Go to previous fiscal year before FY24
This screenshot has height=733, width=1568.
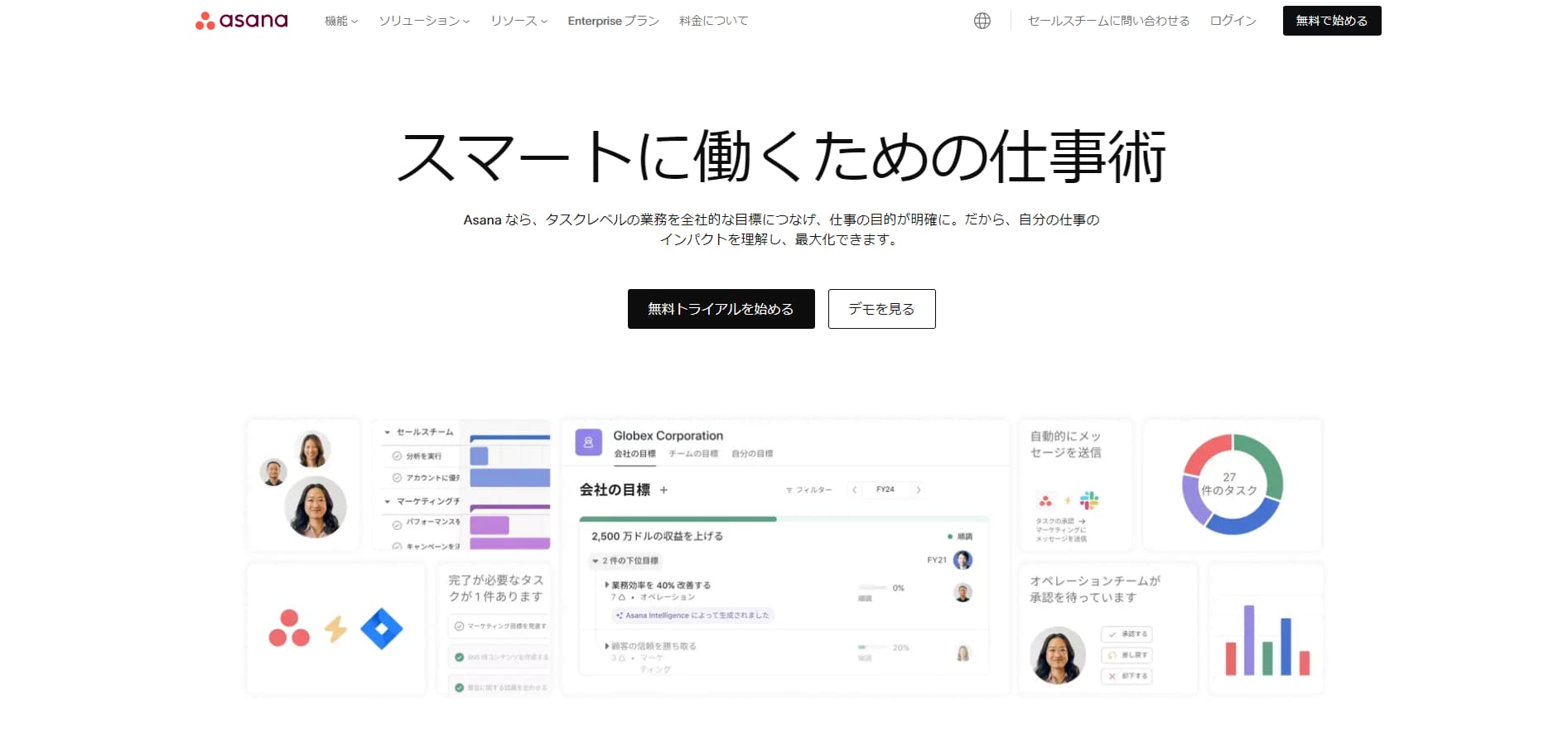point(854,489)
